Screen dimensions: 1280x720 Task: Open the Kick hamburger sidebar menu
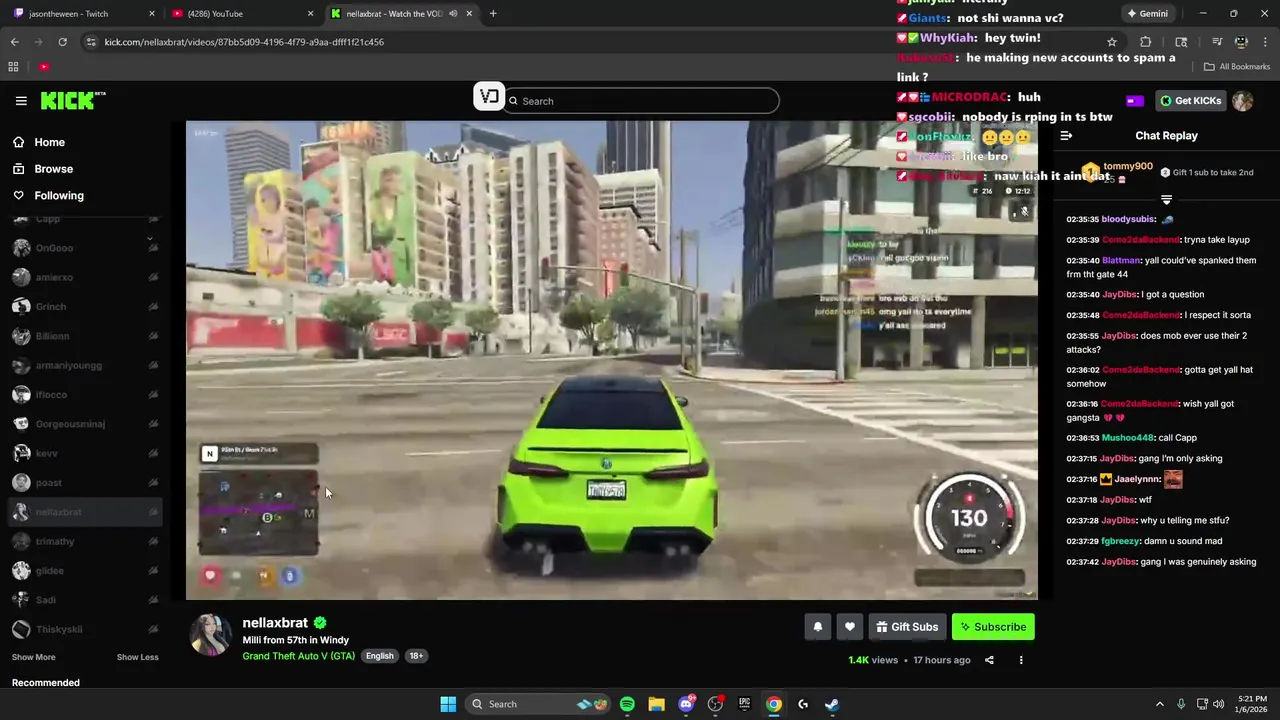point(21,101)
